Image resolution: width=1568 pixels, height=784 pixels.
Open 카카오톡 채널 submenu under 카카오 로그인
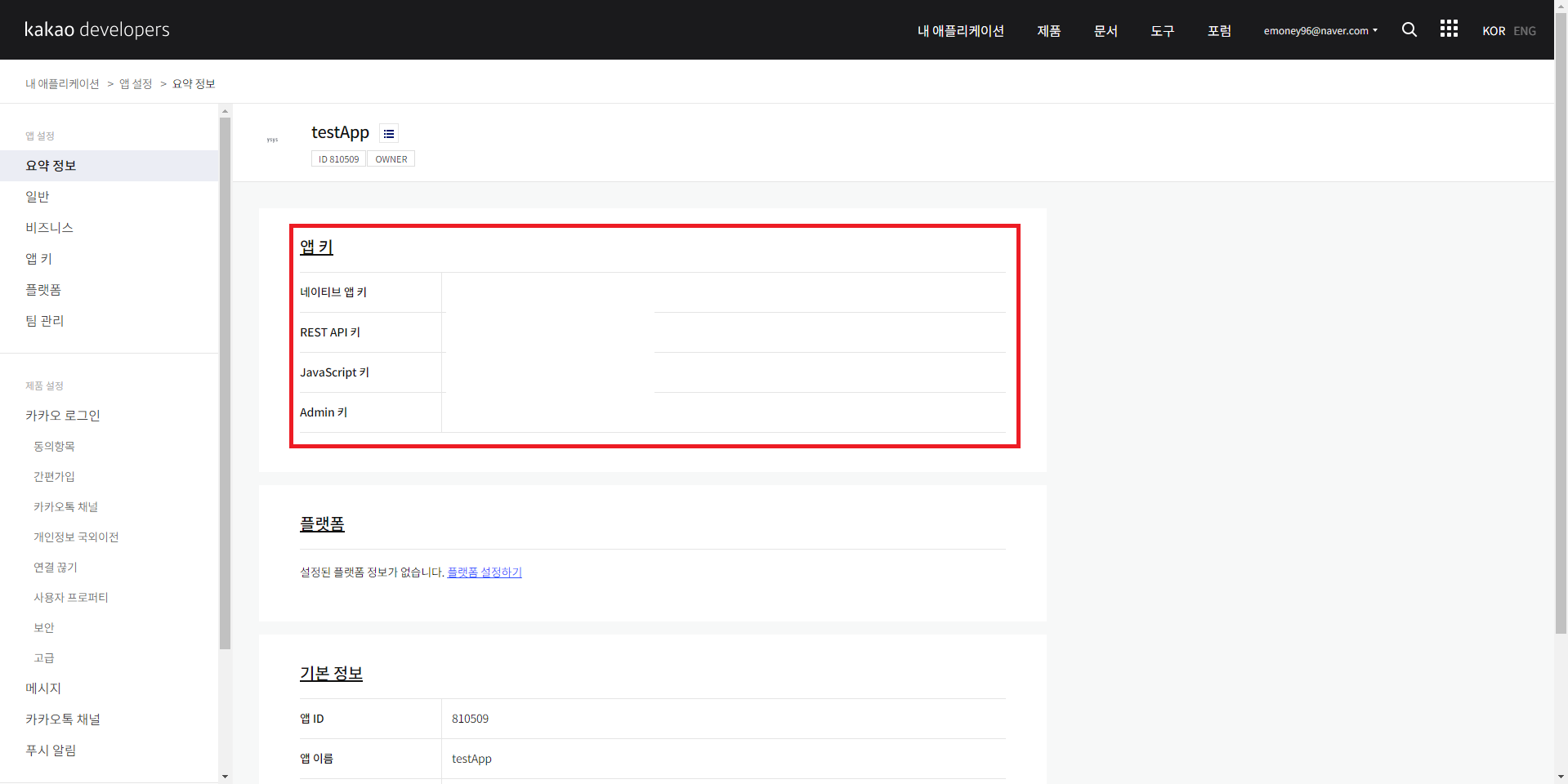click(x=65, y=507)
